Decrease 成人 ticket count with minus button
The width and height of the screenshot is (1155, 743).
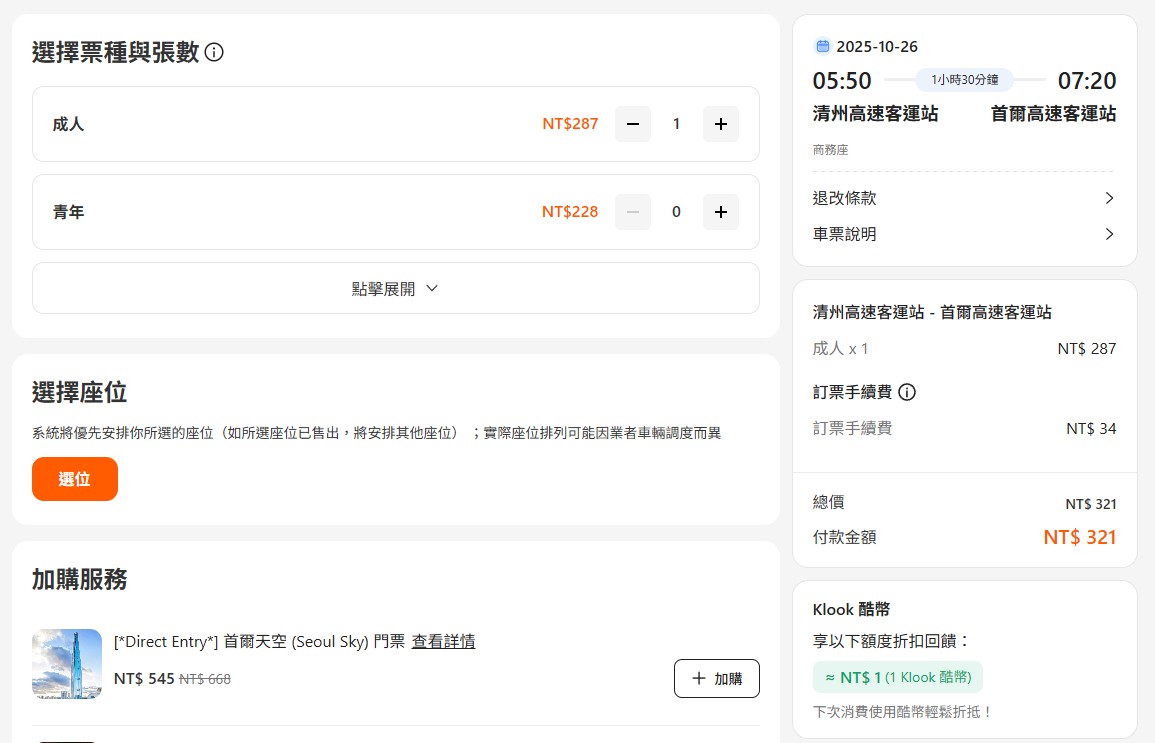(x=632, y=124)
